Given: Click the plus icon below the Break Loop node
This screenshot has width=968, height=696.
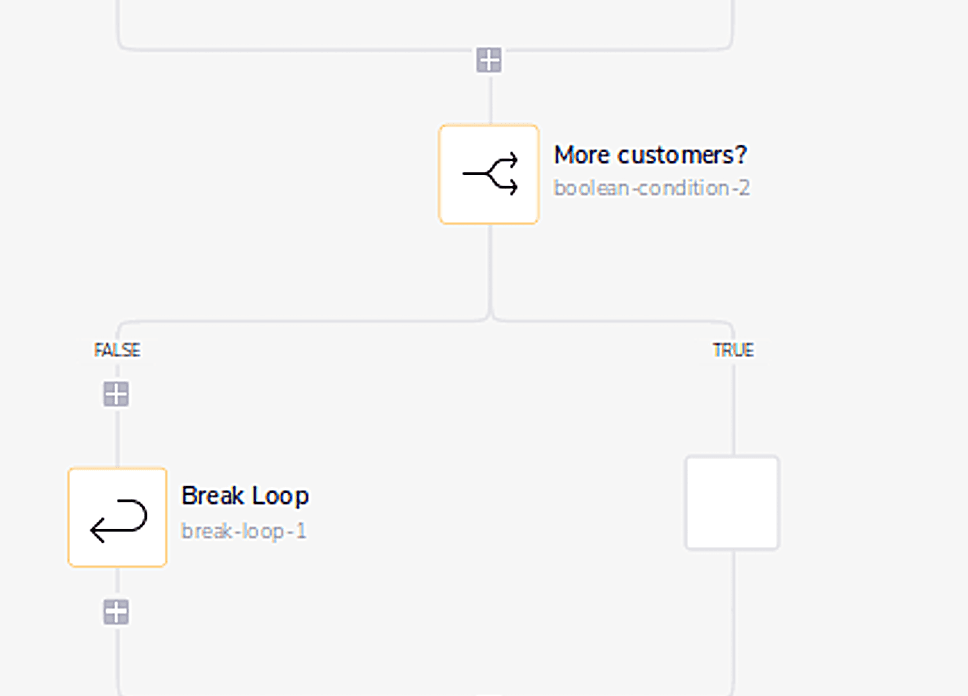Looking at the screenshot, I should coord(116,609).
